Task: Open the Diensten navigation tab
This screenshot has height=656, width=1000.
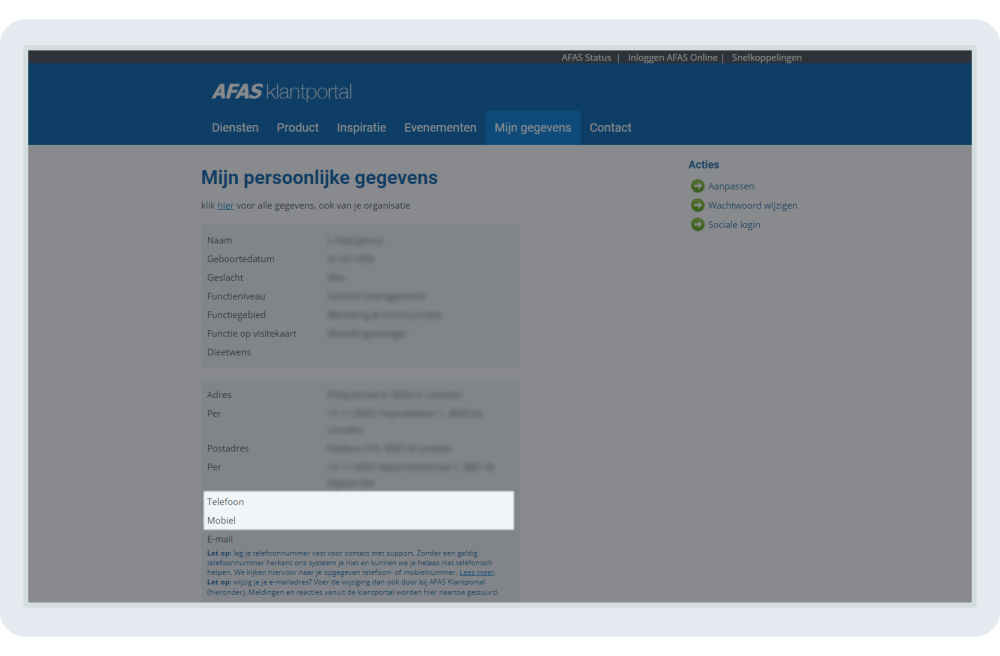Action: [x=235, y=127]
